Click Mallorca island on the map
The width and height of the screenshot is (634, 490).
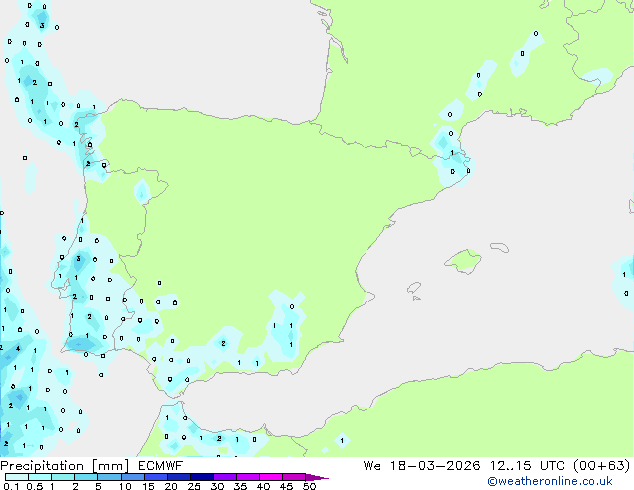tap(464, 261)
